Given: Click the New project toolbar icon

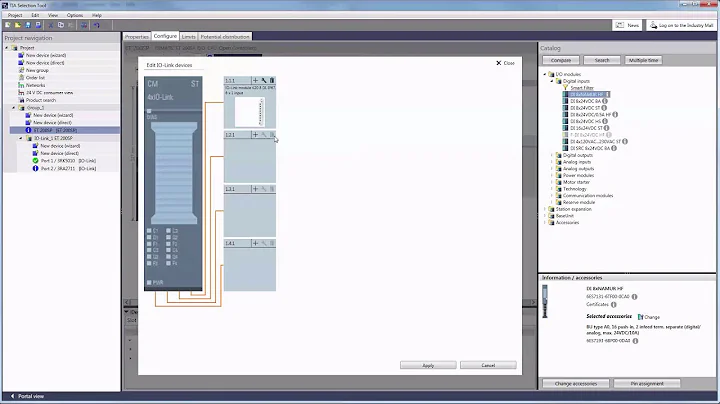Looking at the screenshot, I should click(x=8, y=25).
